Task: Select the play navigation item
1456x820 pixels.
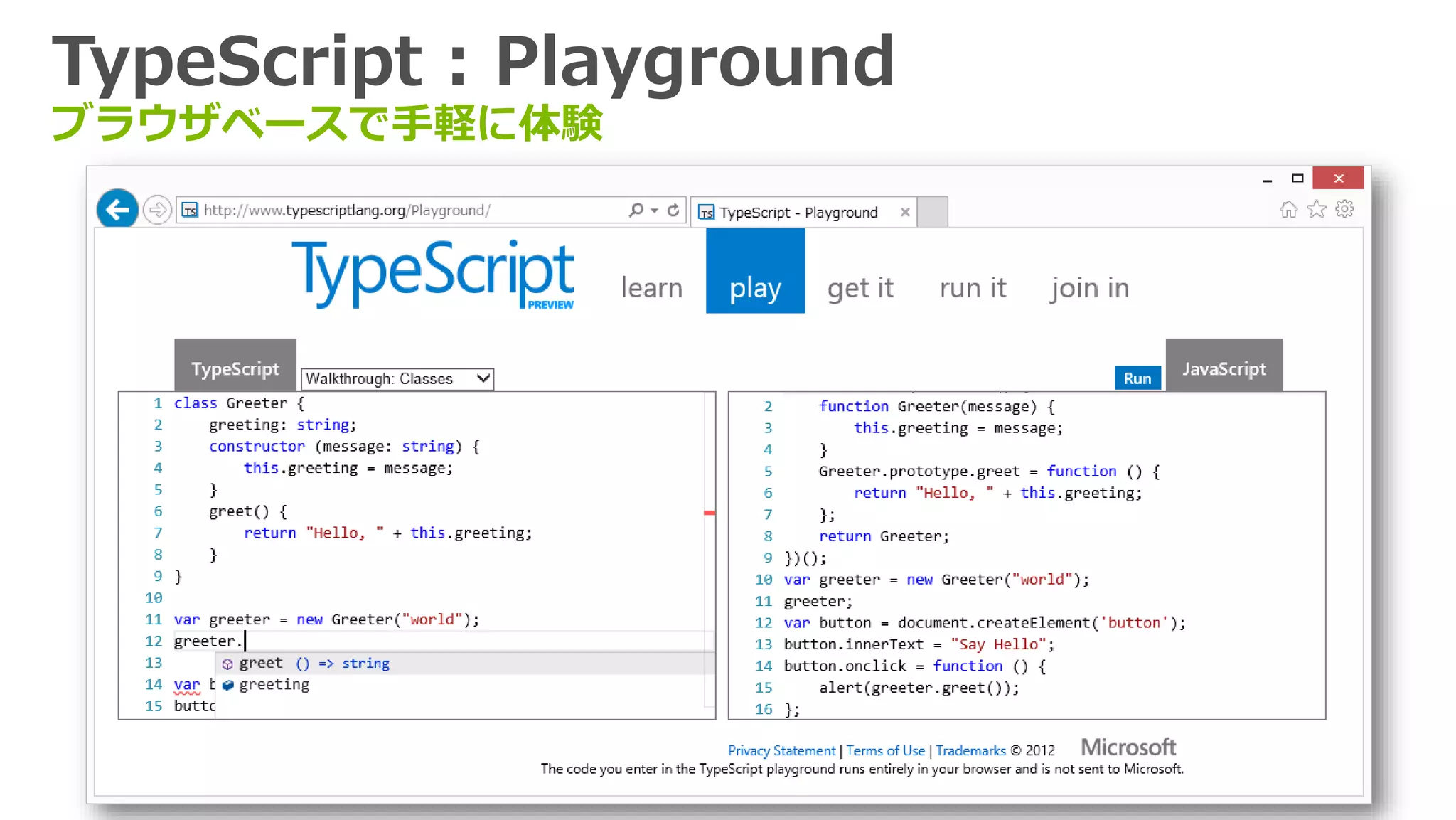Action: coord(755,271)
